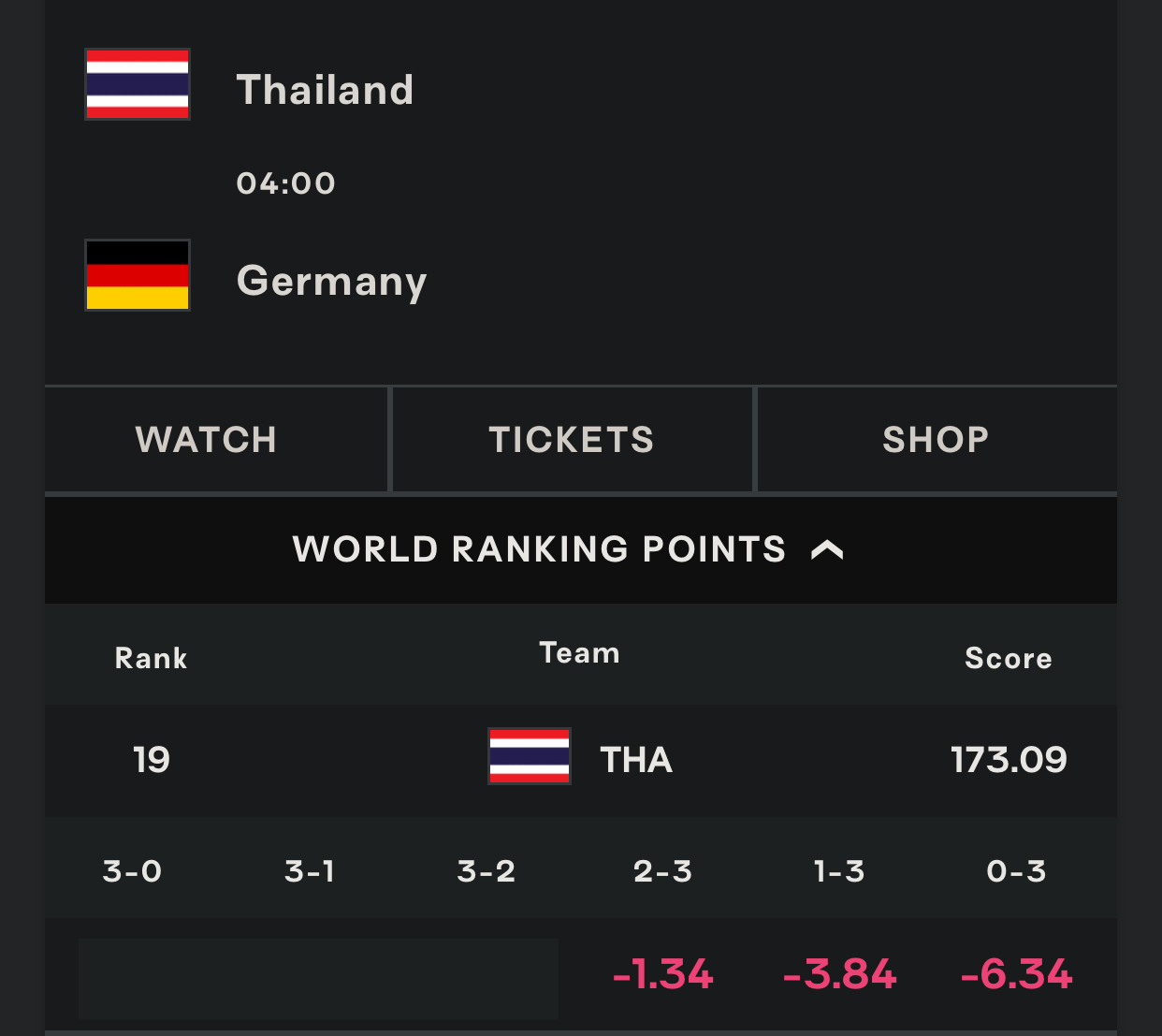The width and height of the screenshot is (1162, 1036).
Task: Click the Rank column header
Action: coord(152,658)
